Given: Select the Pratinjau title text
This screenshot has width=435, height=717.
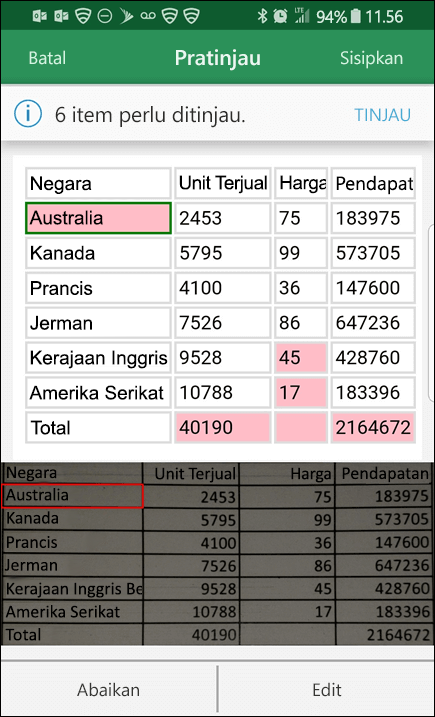Looking at the screenshot, I should click(218, 58).
